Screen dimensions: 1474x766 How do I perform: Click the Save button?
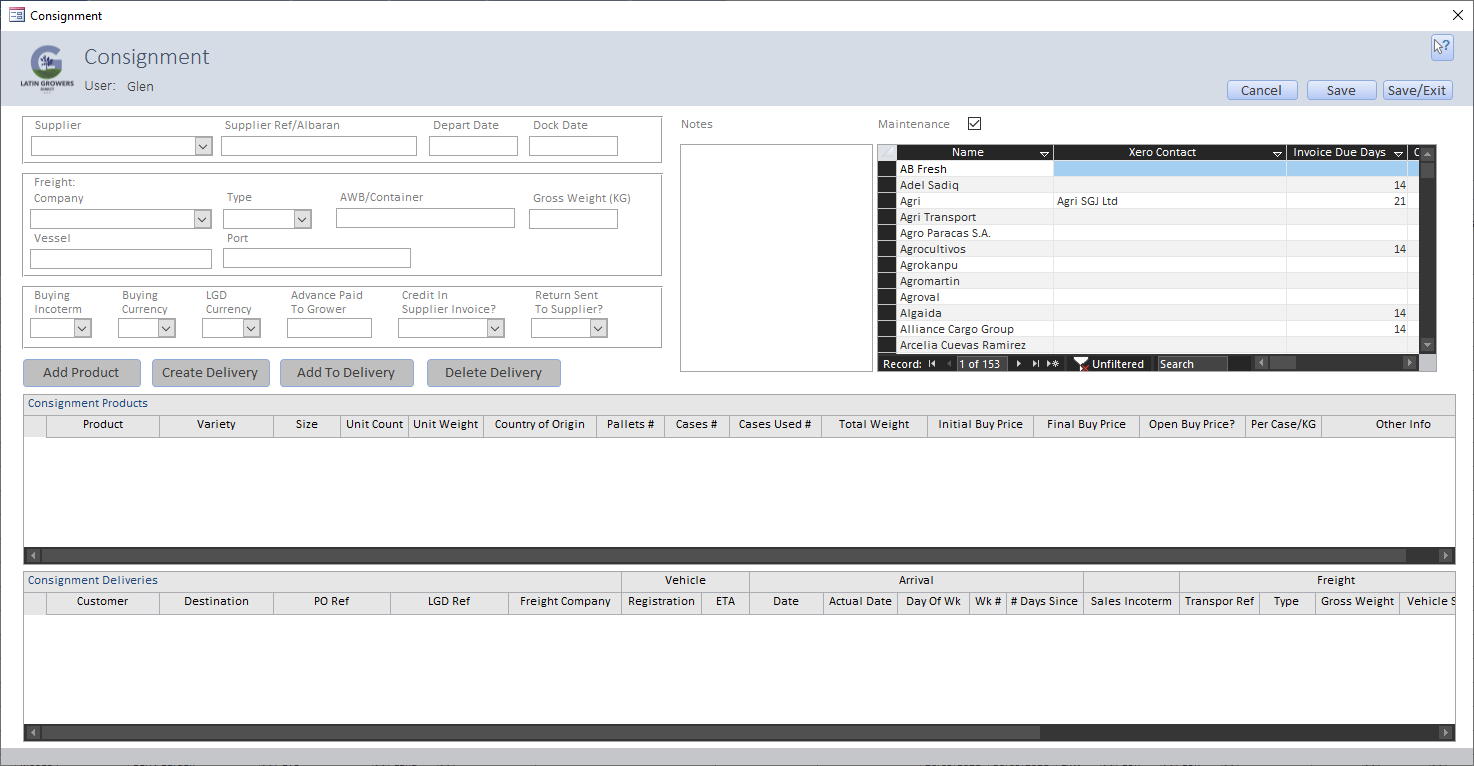pyautogui.click(x=1342, y=90)
